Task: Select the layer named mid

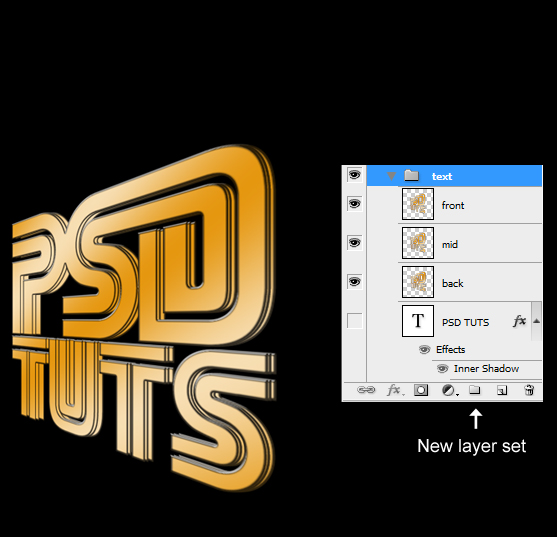Action: [x=450, y=244]
